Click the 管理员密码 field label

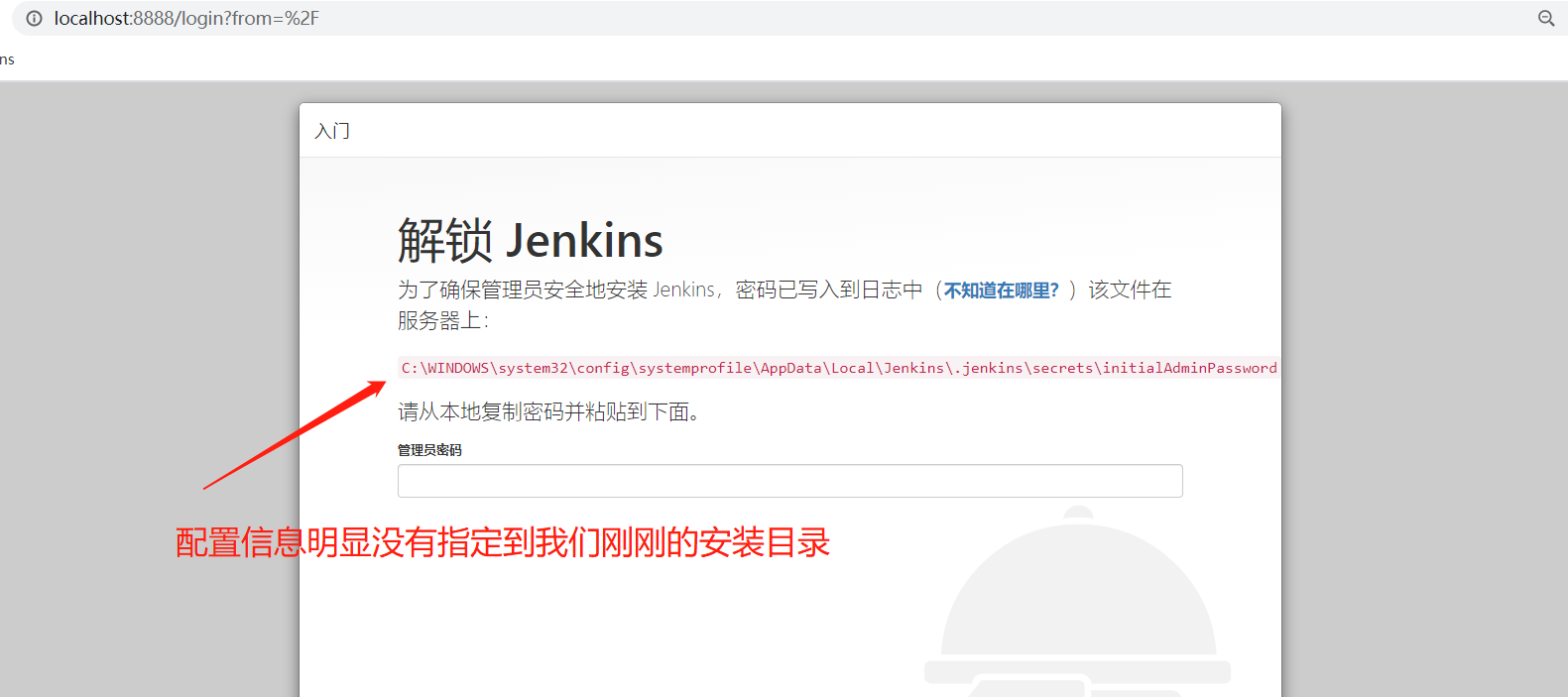click(429, 450)
